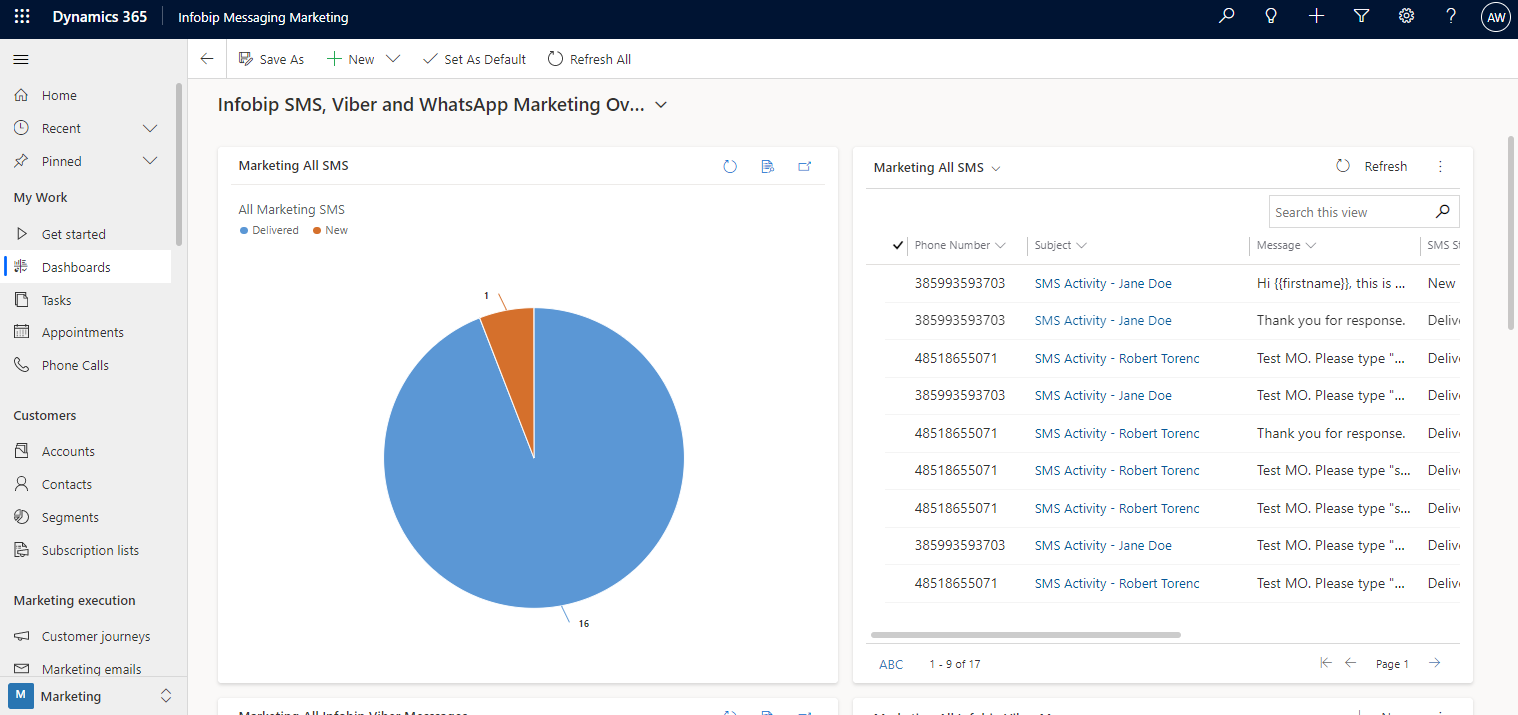This screenshot has width=1518, height=715.
Task: Click the Search this view field
Action: point(1350,212)
